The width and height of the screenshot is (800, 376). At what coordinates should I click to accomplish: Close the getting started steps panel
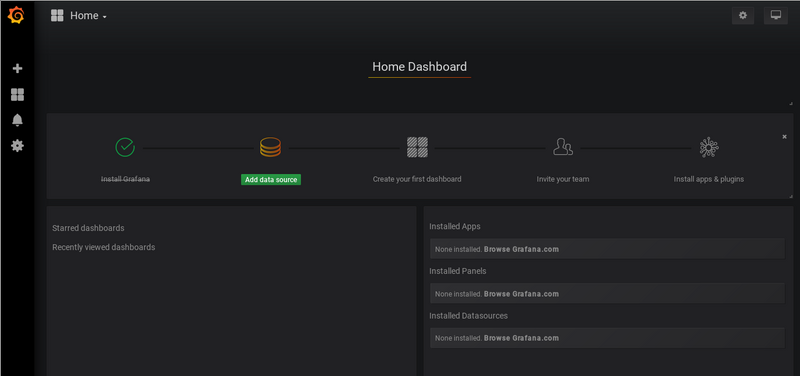point(784,137)
